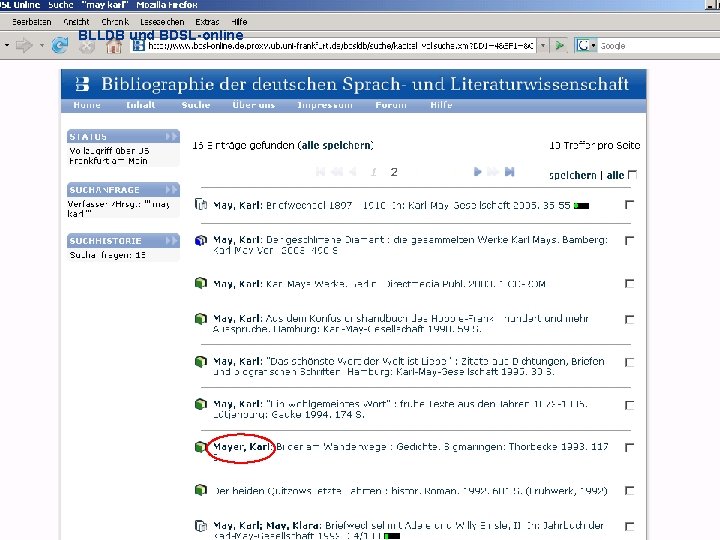This screenshot has height=540, width=720.
Task: Open the Bearbeiten menu
Action: click(x=32, y=22)
